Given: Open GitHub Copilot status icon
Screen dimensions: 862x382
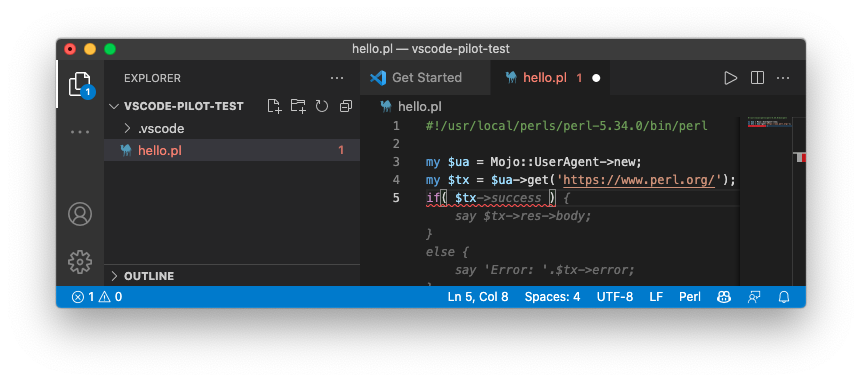Looking at the screenshot, I should tap(724, 297).
